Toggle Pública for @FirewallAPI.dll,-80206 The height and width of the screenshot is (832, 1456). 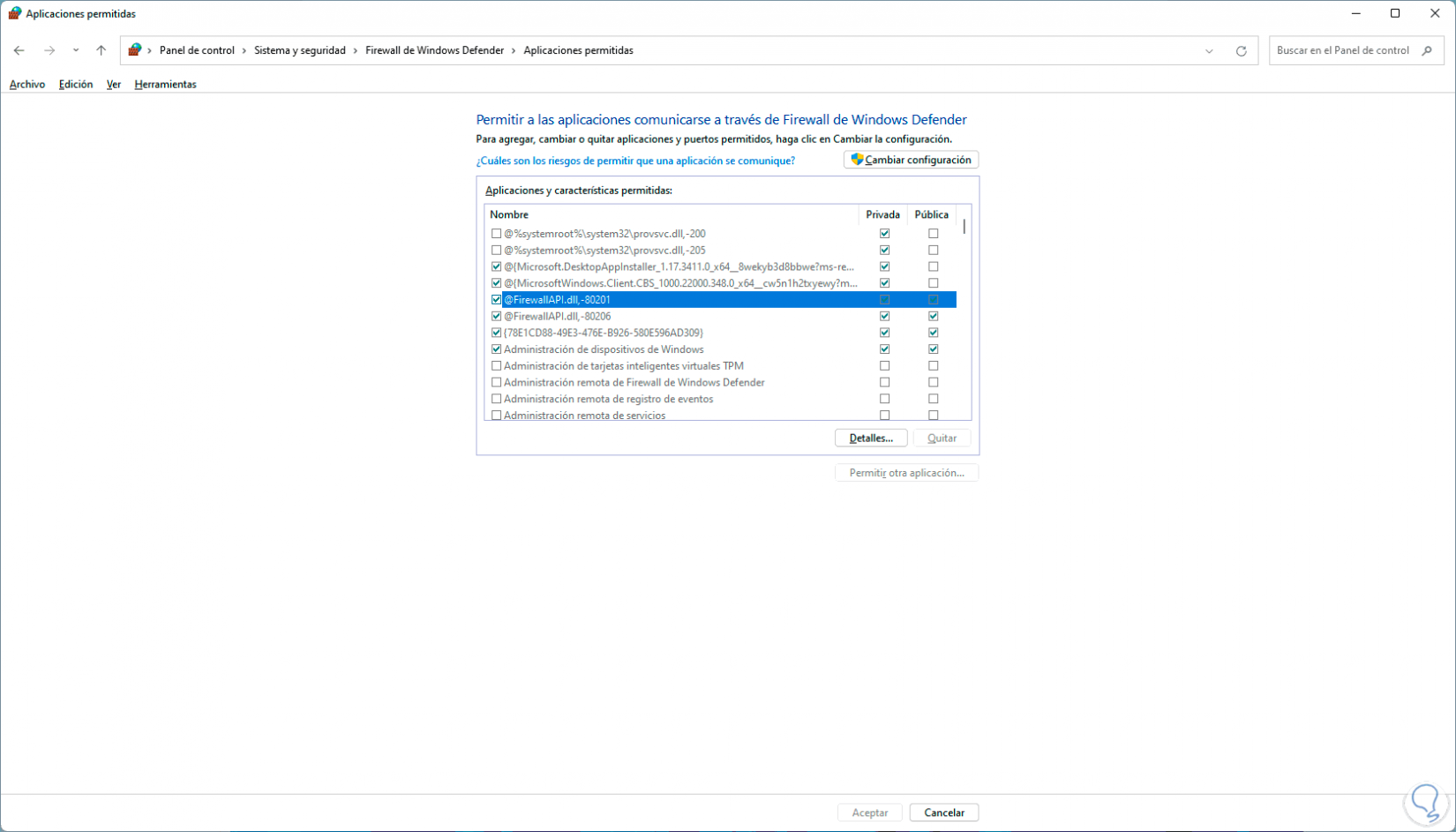click(933, 316)
